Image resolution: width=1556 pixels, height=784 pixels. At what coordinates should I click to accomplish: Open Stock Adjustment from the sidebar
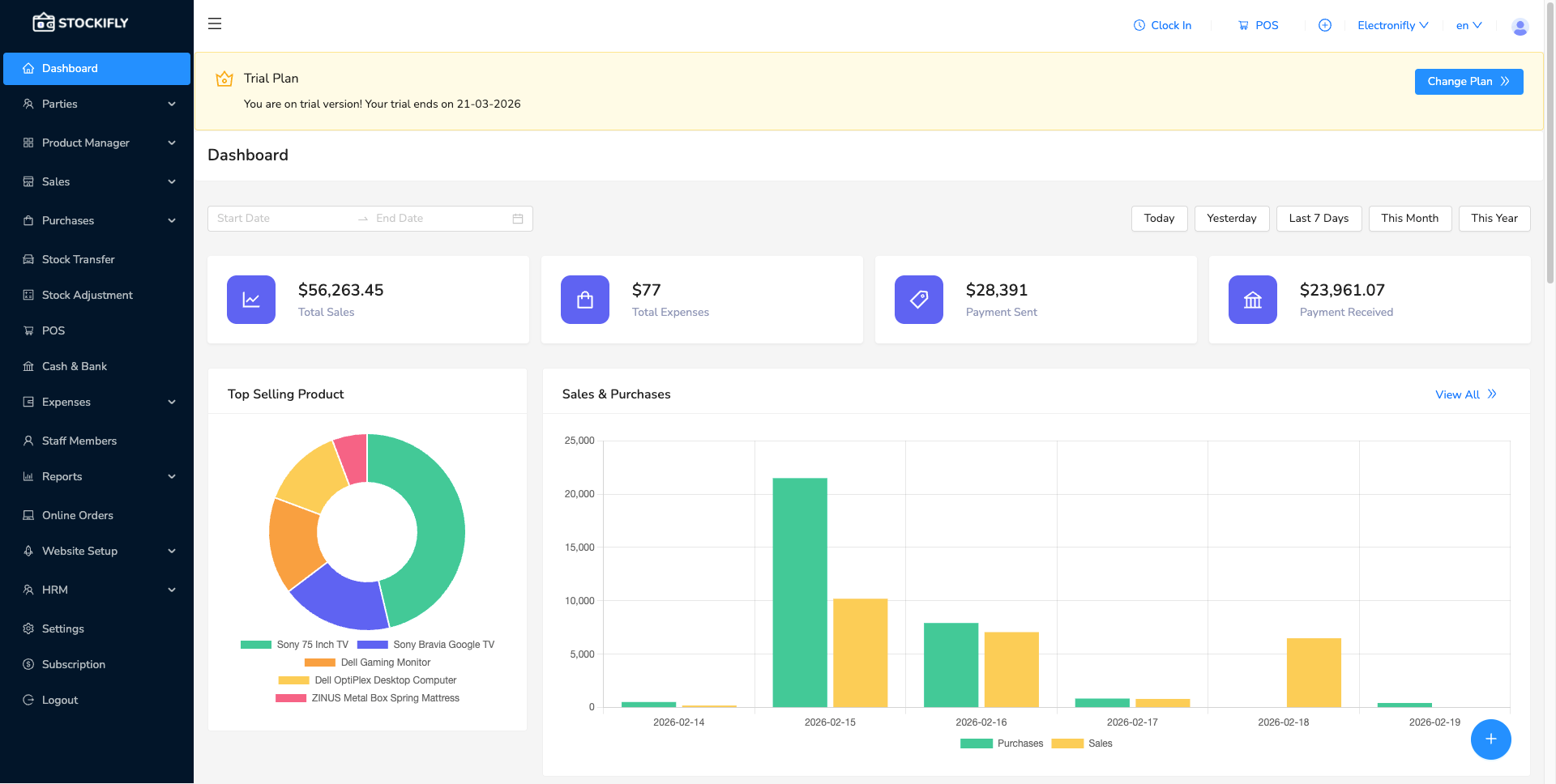pyautogui.click(x=87, y=295)
